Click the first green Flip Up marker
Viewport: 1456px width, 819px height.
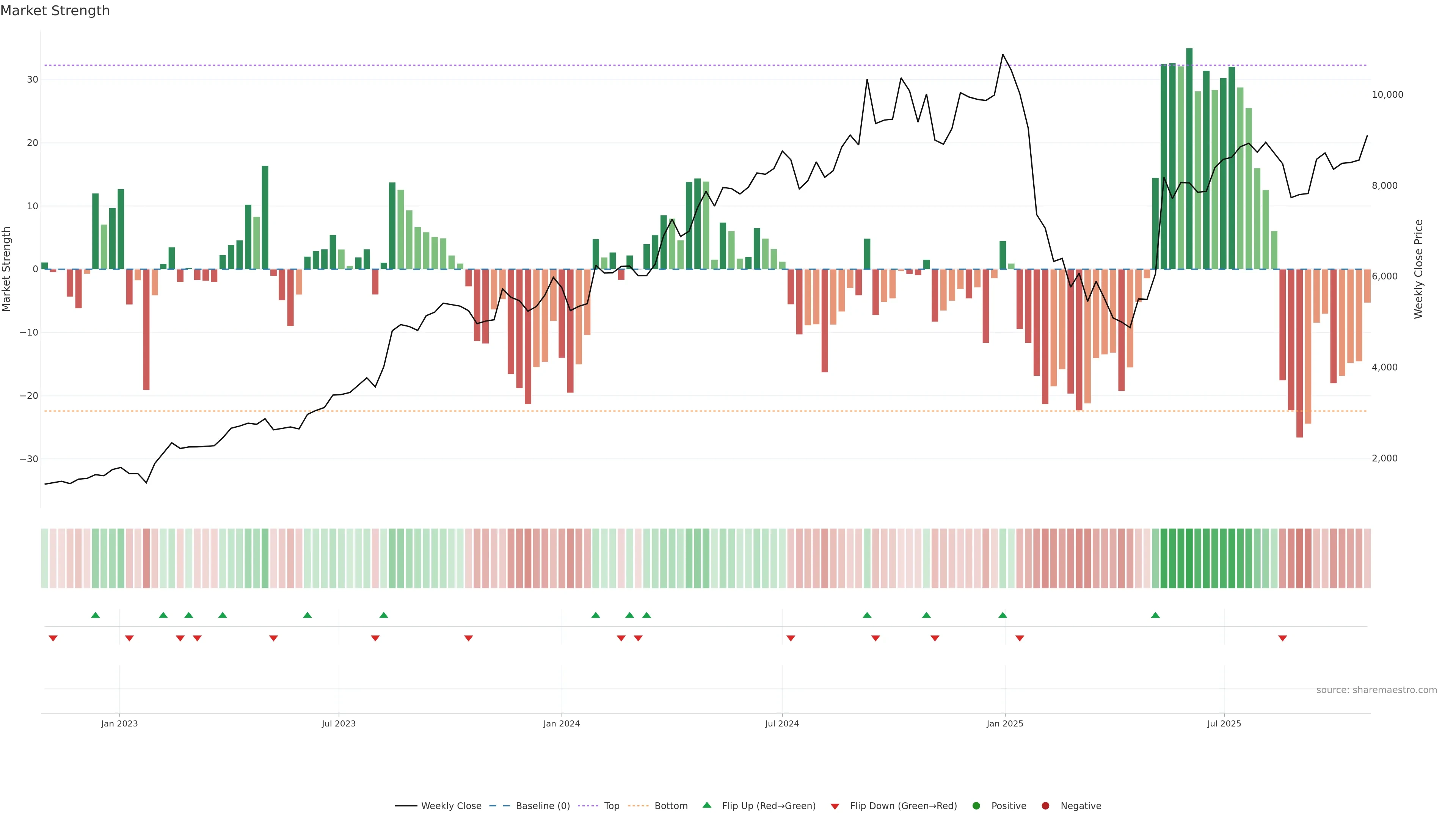click(x=96, y=615)
